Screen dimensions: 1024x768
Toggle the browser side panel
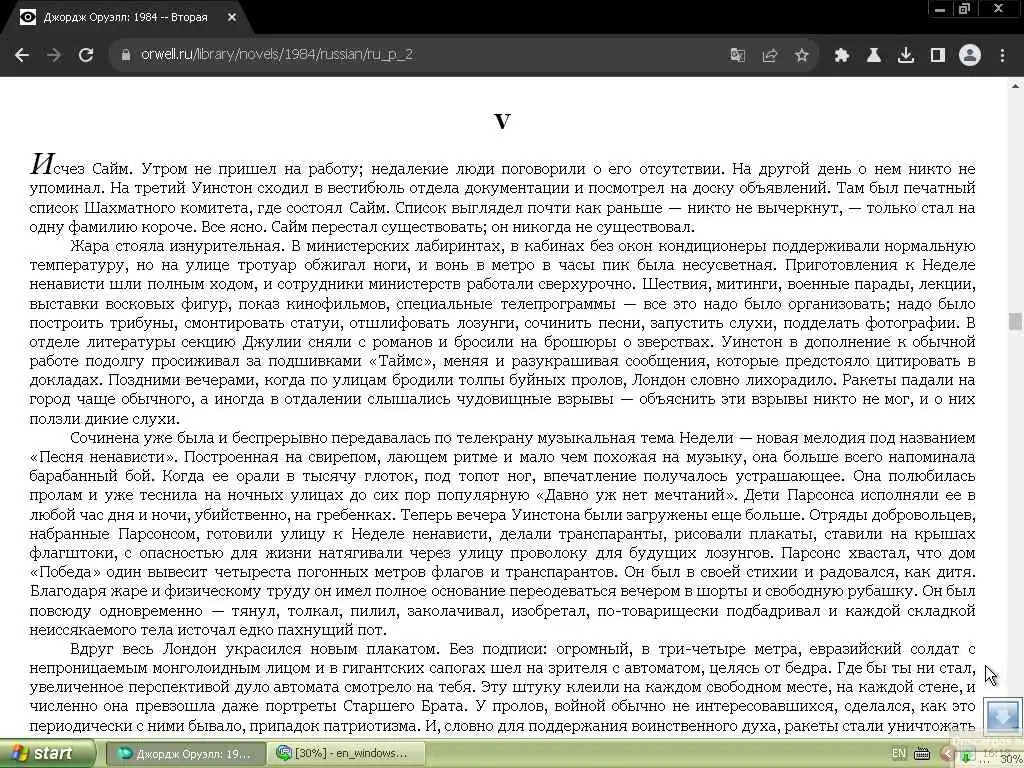click(x=938, y=56)
